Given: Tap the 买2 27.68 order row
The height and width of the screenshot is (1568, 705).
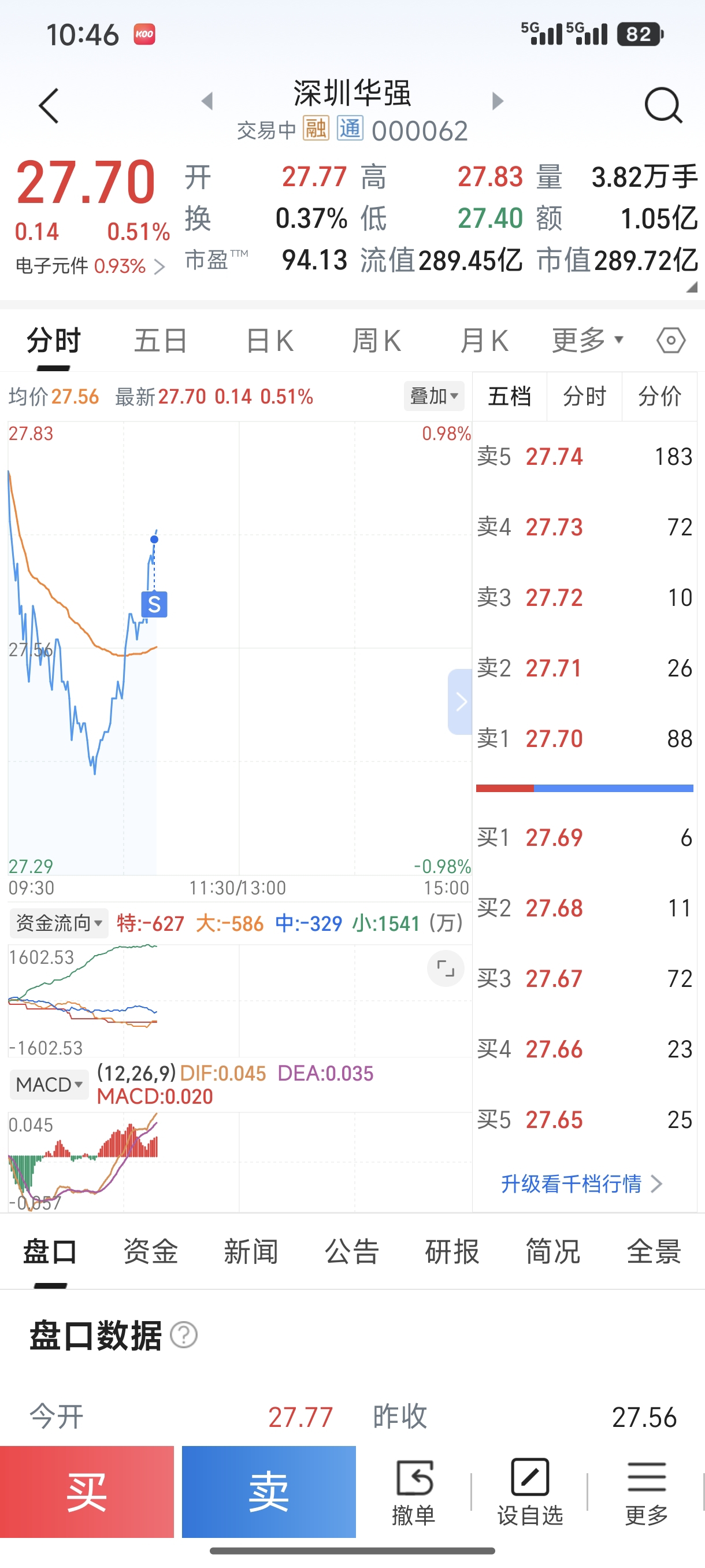Looking at the screenshot, I should 585,908.
